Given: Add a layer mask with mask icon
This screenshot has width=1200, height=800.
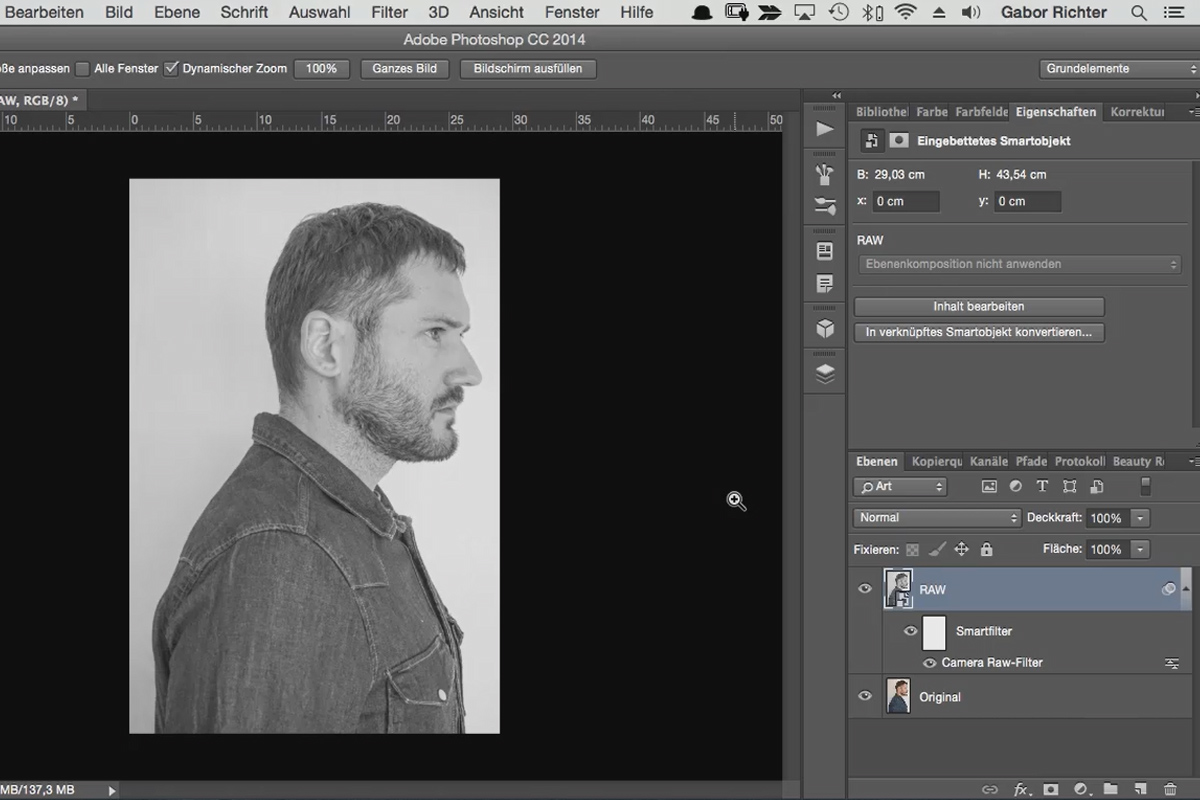Looking at the screenshot, I should [1050, 789].
